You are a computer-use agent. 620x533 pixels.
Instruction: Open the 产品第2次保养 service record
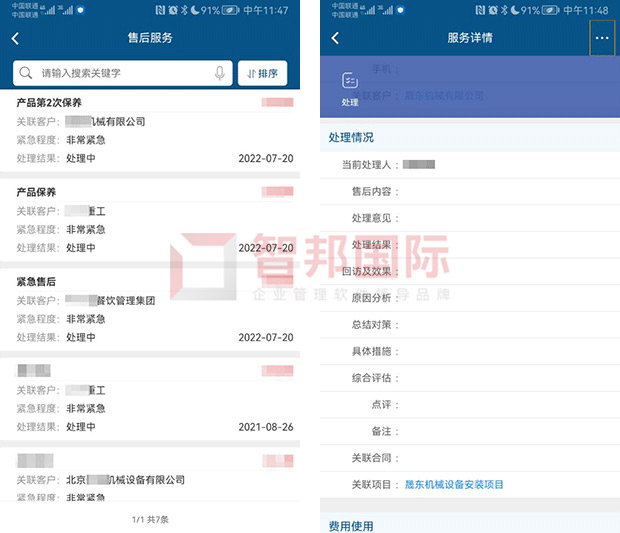click(150, 131)
